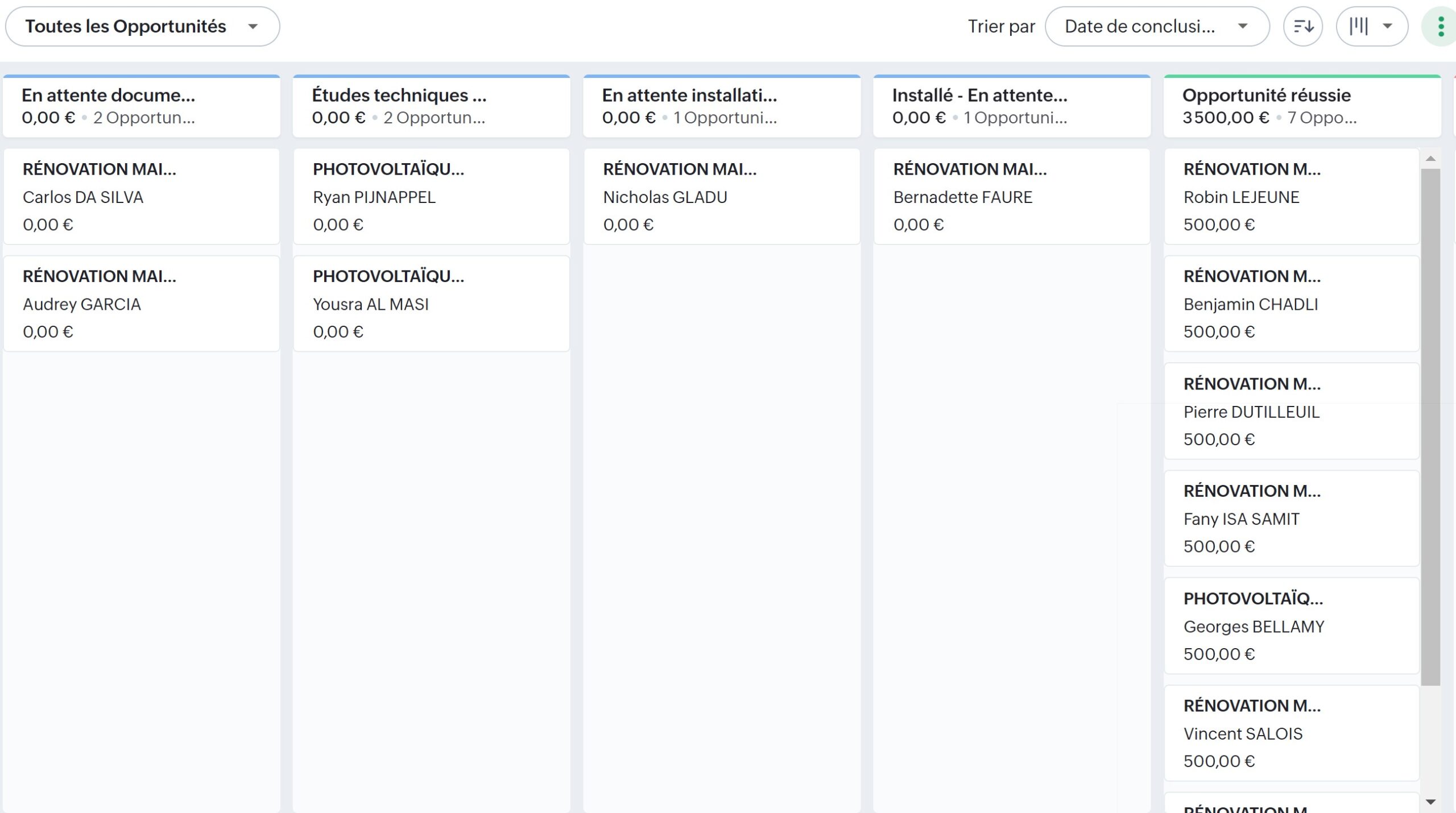Click the 0,00 € amount on Carlos DA SILVA card
The height and width of the screenshot is (813, 1456).
[x=48, y=225]
